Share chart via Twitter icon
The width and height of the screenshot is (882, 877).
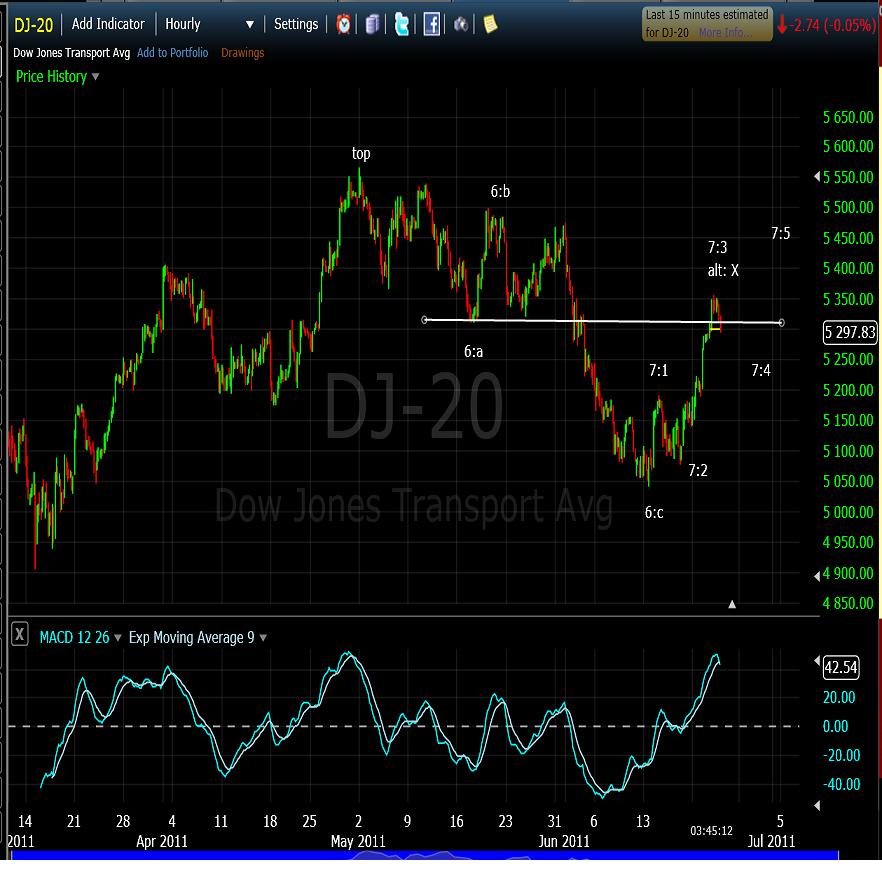[402, 24]
